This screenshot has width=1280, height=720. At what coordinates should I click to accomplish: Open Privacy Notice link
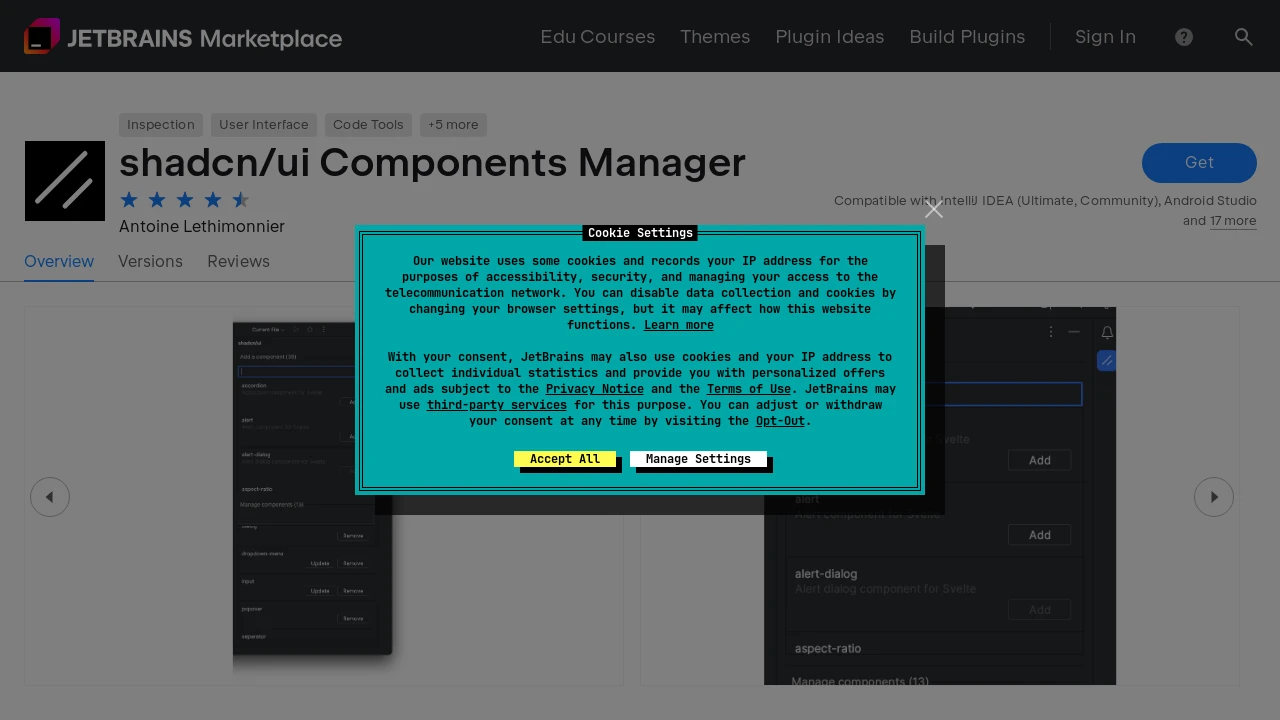595,389
